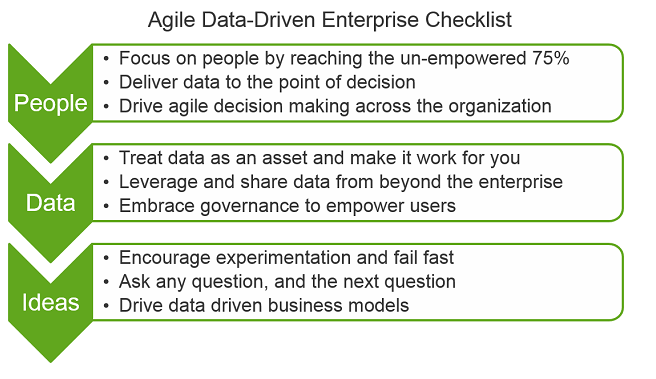Click the green People chevron arrow

50,103
